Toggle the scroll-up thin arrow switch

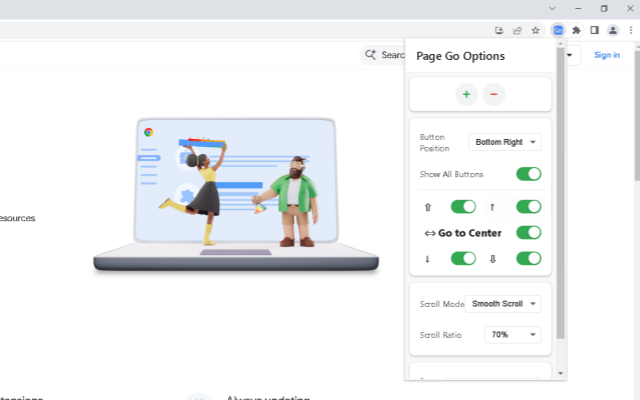click(529, 207)
